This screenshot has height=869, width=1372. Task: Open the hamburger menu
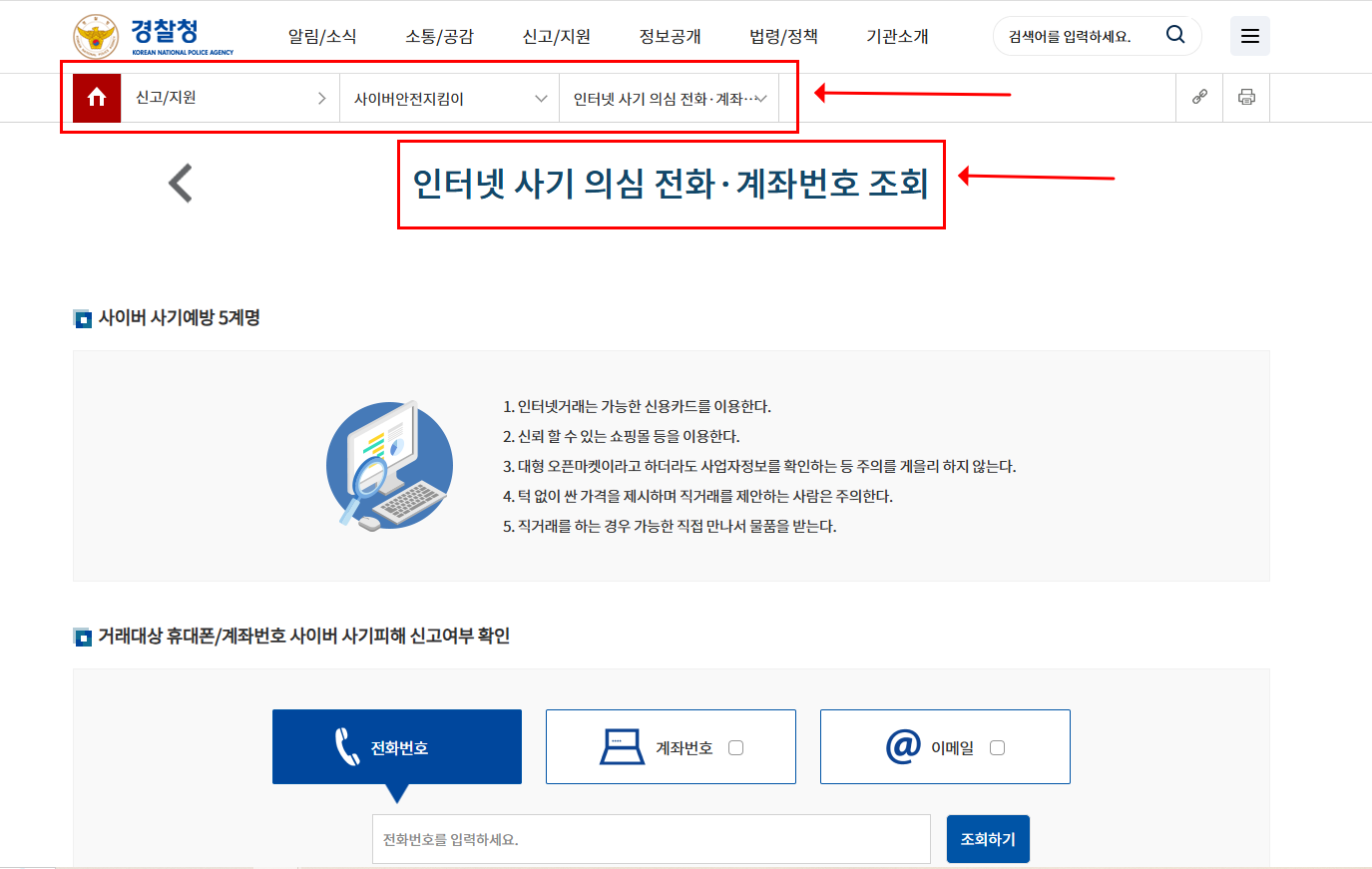pyautogui.click(x=1249, y=35)
